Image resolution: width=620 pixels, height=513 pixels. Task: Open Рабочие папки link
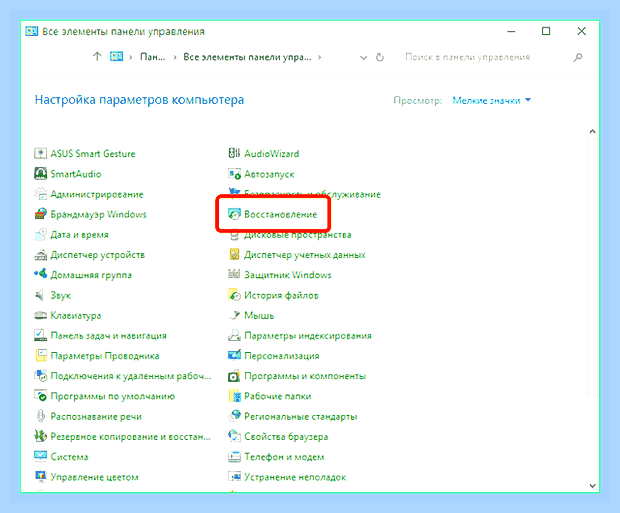click(278, 396)
